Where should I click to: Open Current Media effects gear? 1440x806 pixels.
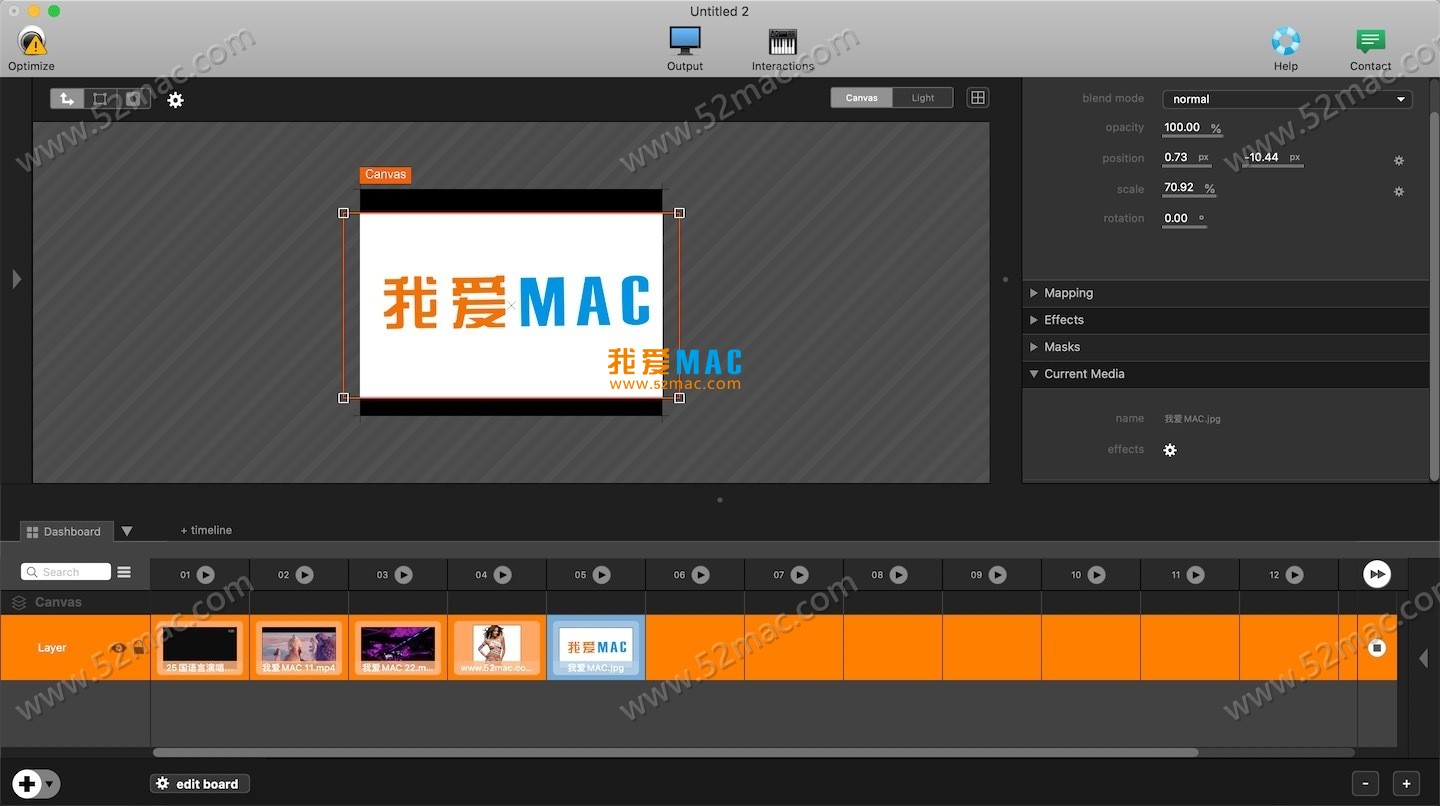pos(1170,450)
